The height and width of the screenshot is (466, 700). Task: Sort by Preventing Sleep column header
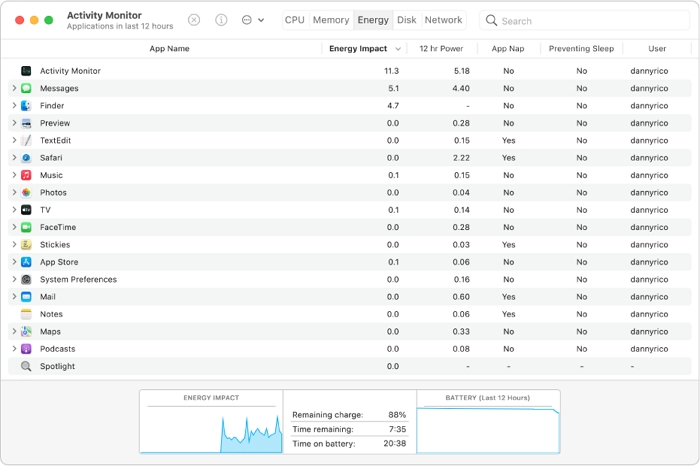pos(581,49)
